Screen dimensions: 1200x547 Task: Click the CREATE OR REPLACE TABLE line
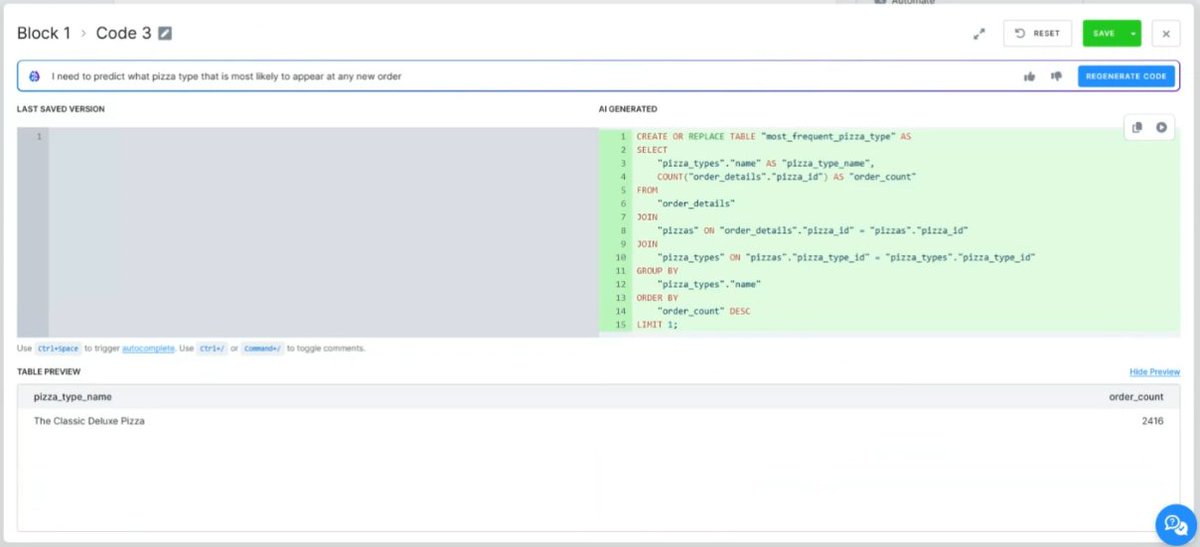coord(774,136)
